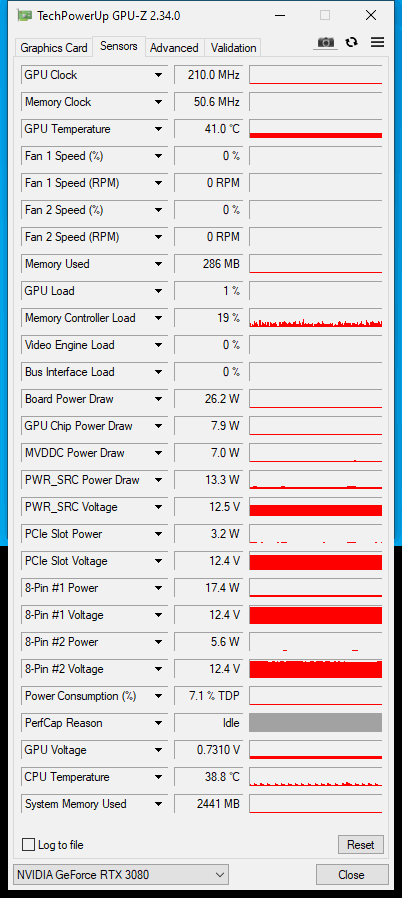Click the Memory Controller Load graph
The height and width of the screenshot is (898, 402).
pos(316,318)
